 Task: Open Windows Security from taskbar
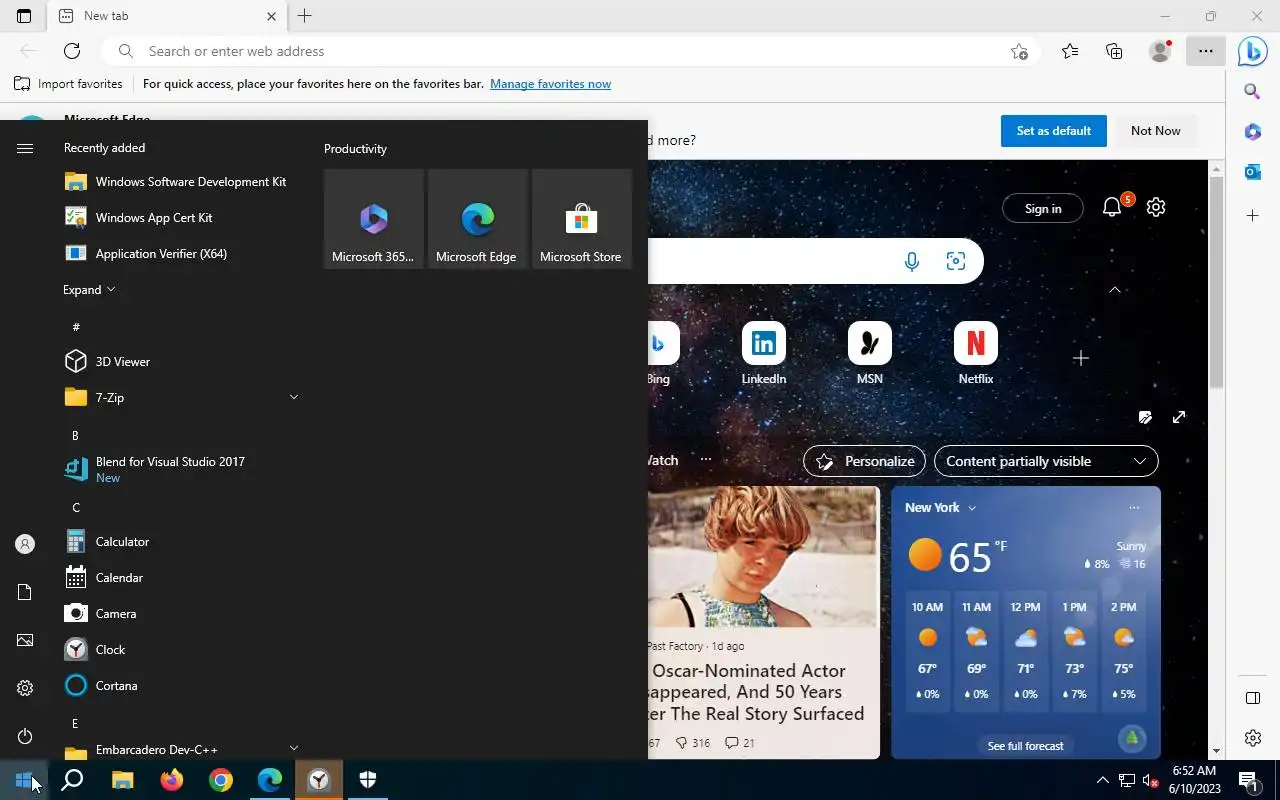click(x=367, y=780)
